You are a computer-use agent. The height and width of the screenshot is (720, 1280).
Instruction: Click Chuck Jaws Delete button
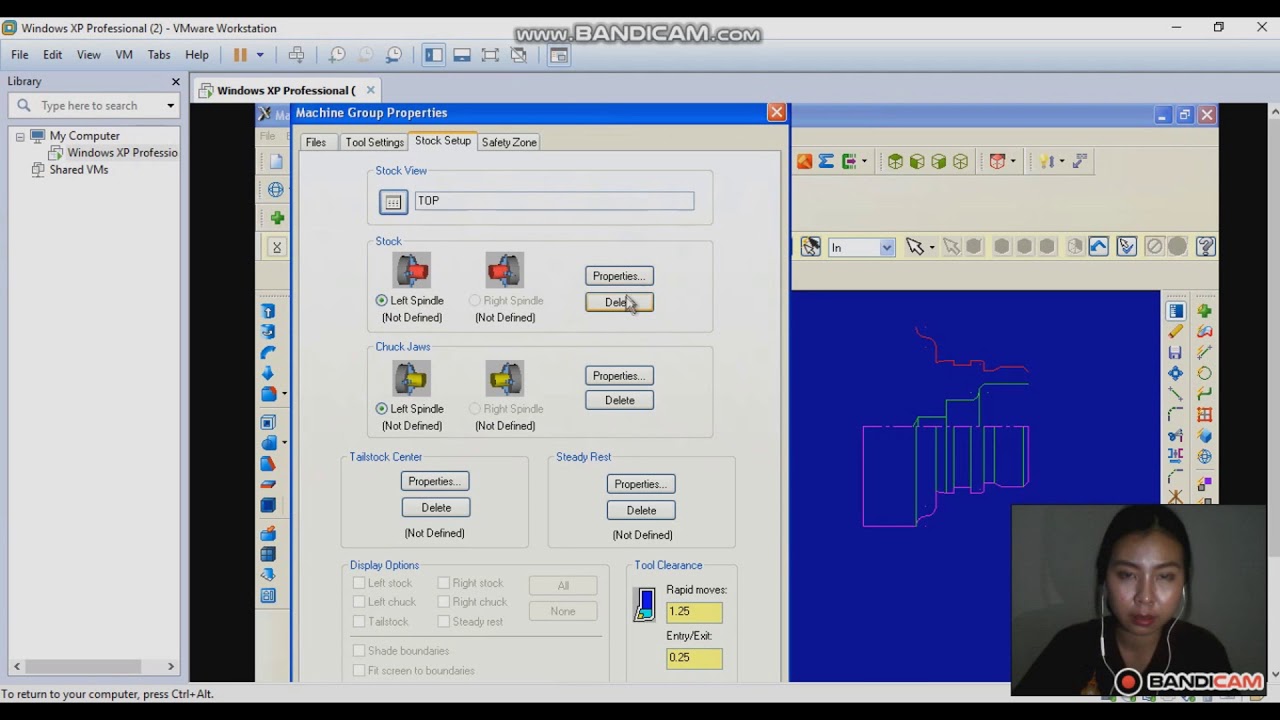click(619, 400)
